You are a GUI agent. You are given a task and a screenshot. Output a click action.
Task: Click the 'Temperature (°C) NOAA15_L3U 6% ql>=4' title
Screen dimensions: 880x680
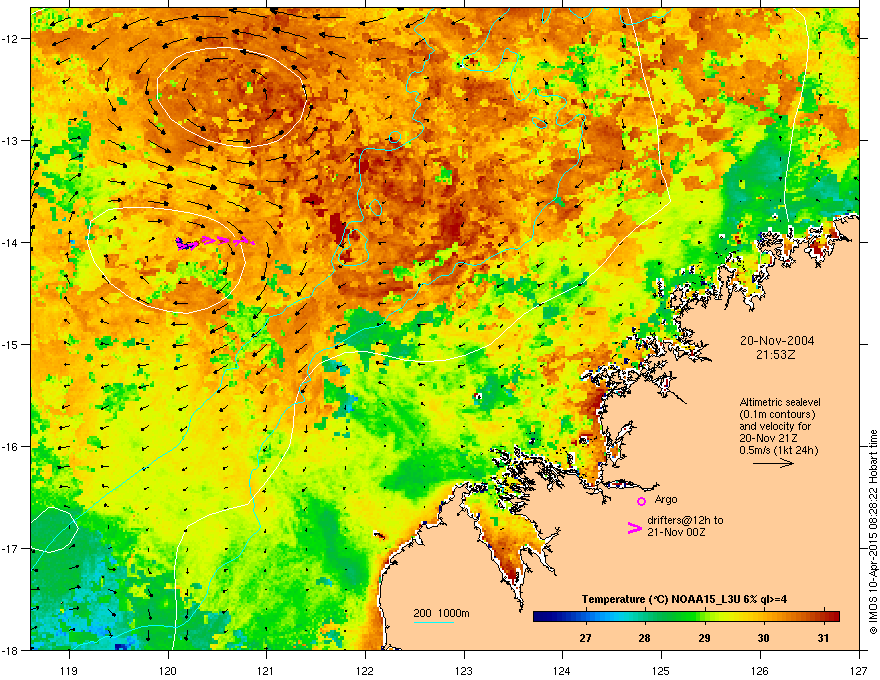click(x=684, y=599)
